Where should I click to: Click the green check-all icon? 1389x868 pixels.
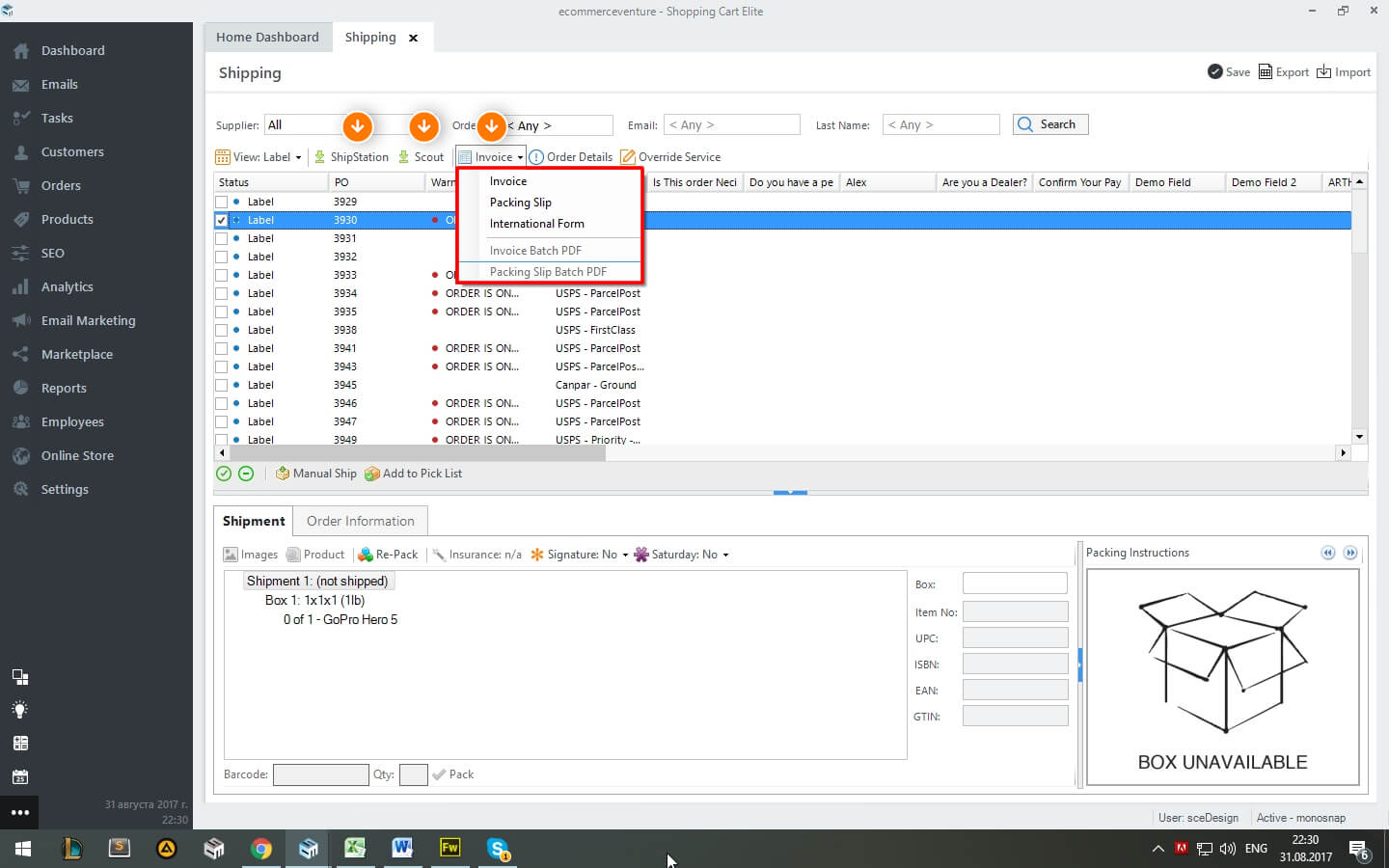(x=224, y=474)
